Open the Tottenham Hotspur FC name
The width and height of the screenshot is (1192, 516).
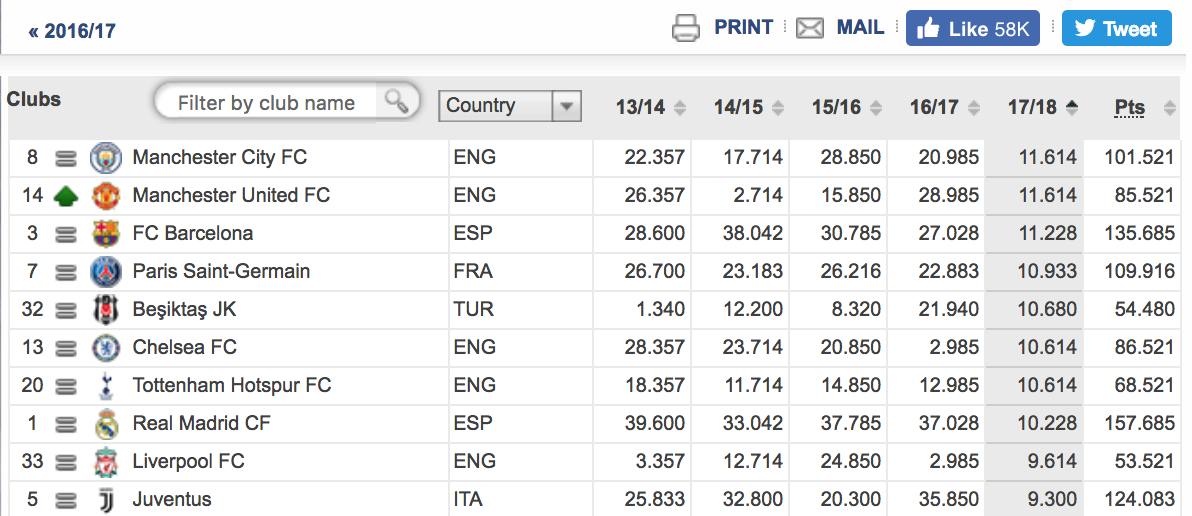(232, 385)
